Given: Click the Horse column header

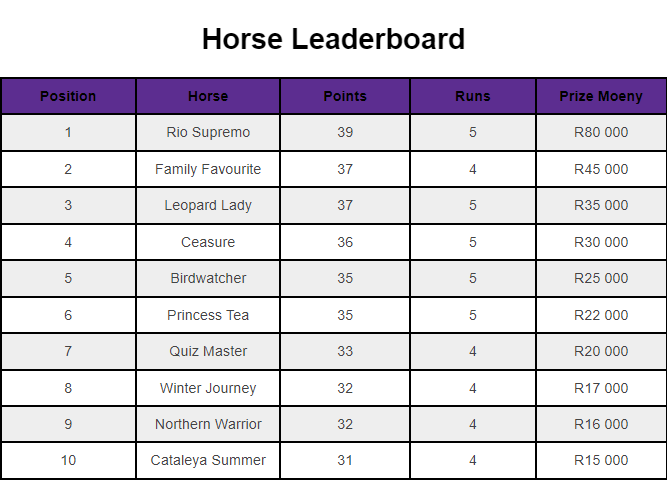Looking at the screenshot, I should click(x=208, y=96).
